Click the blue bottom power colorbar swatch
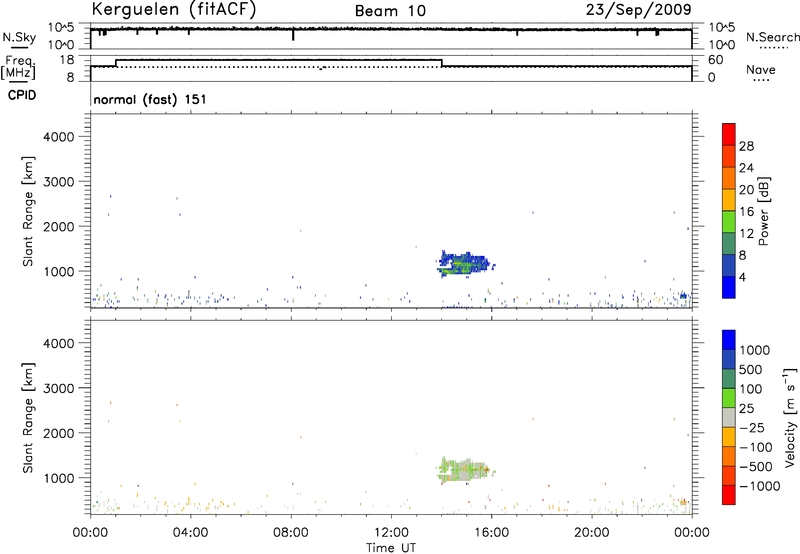Viewport: 800px width, 554px height. 729,287
